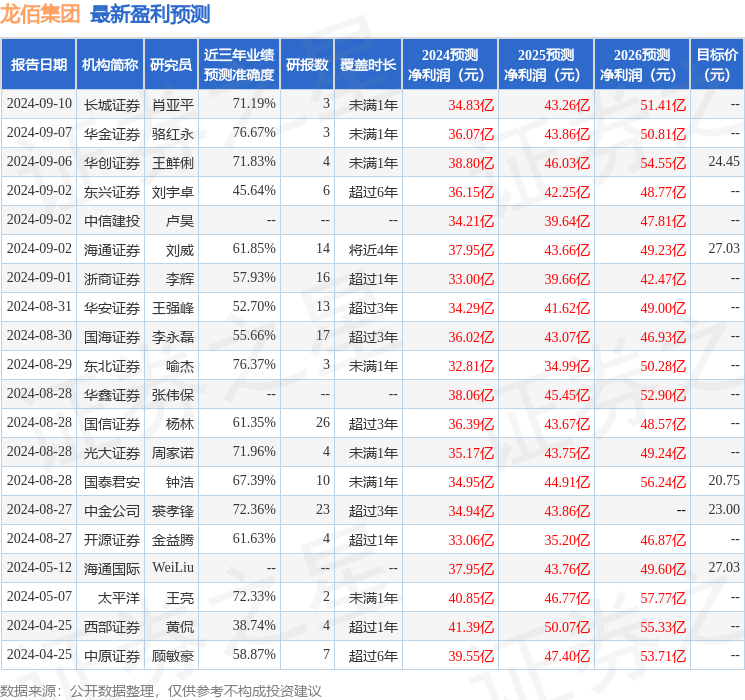The width and height of the screenshot is (745, 700).
Task: Click target price 24.45
Action: coord(724,162)
